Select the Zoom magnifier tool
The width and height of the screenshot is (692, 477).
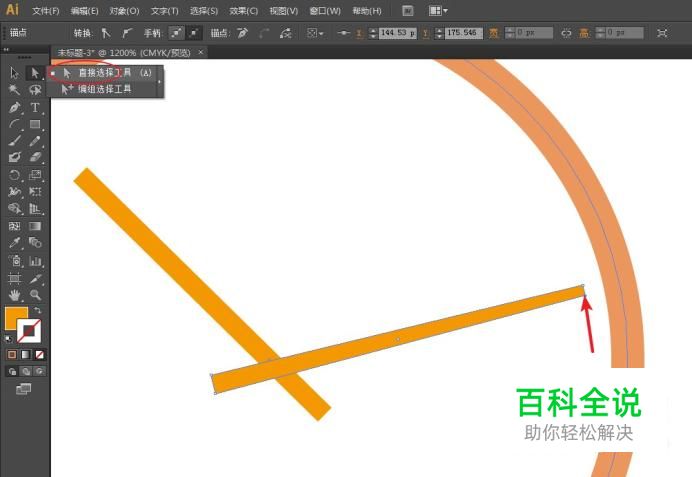[x=35, y=295]
